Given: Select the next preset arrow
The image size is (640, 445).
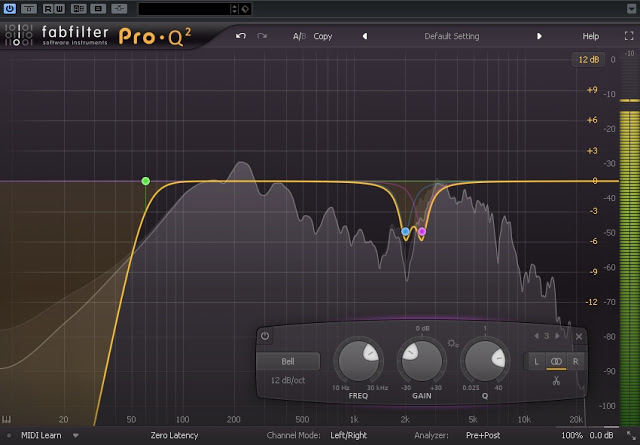Looking at the screenshot, I should 539,36.
